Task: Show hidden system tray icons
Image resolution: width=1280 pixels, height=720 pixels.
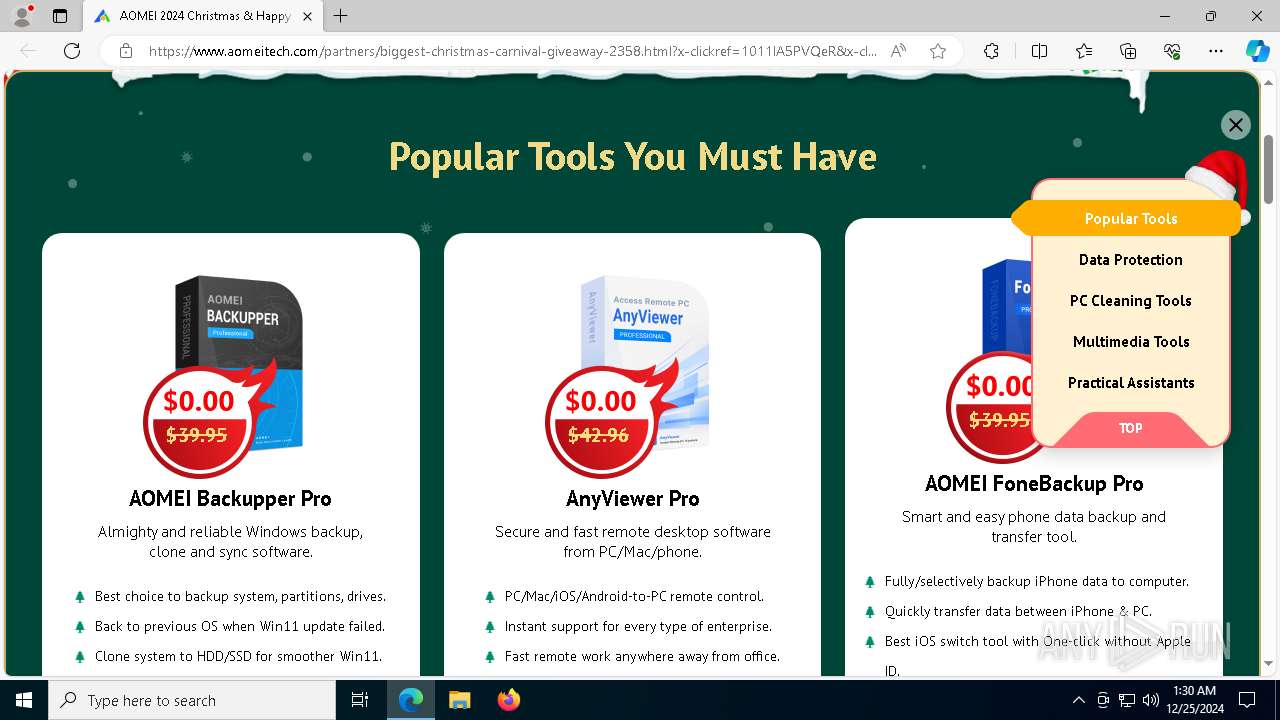Action: [x=1078, y=700]
